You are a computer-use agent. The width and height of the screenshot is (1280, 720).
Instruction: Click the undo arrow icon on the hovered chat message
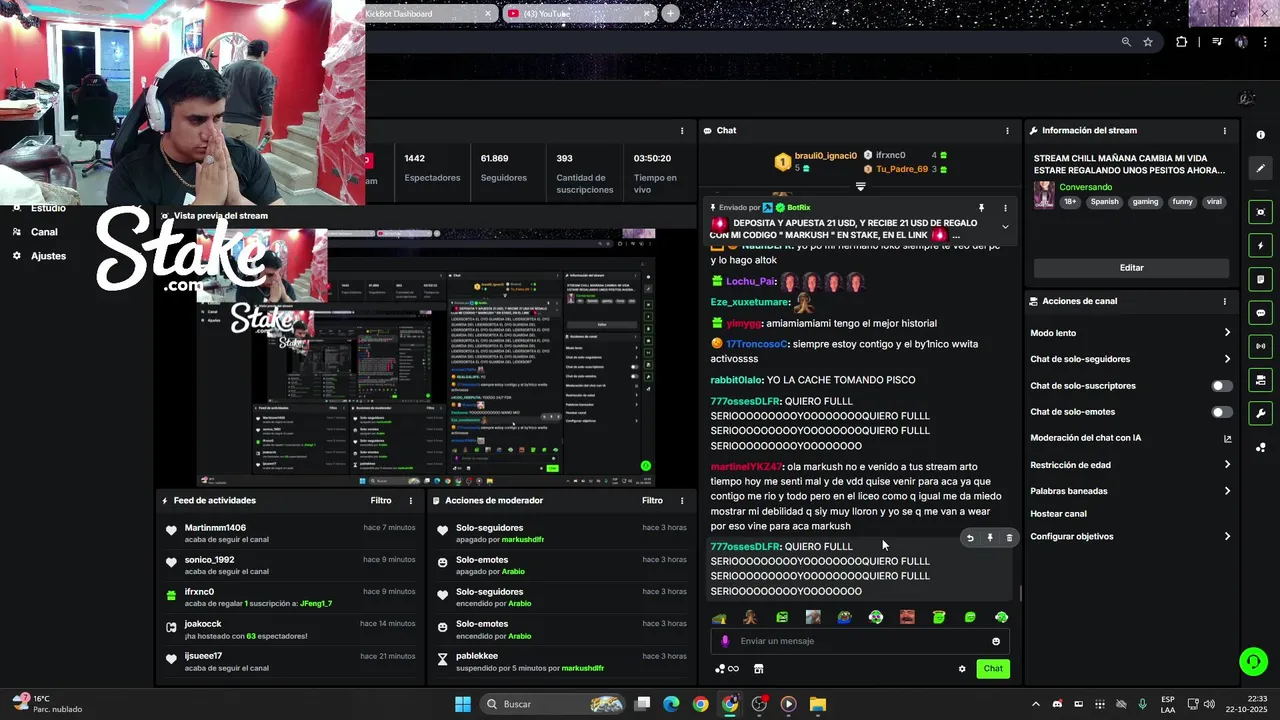coord(969,538)
